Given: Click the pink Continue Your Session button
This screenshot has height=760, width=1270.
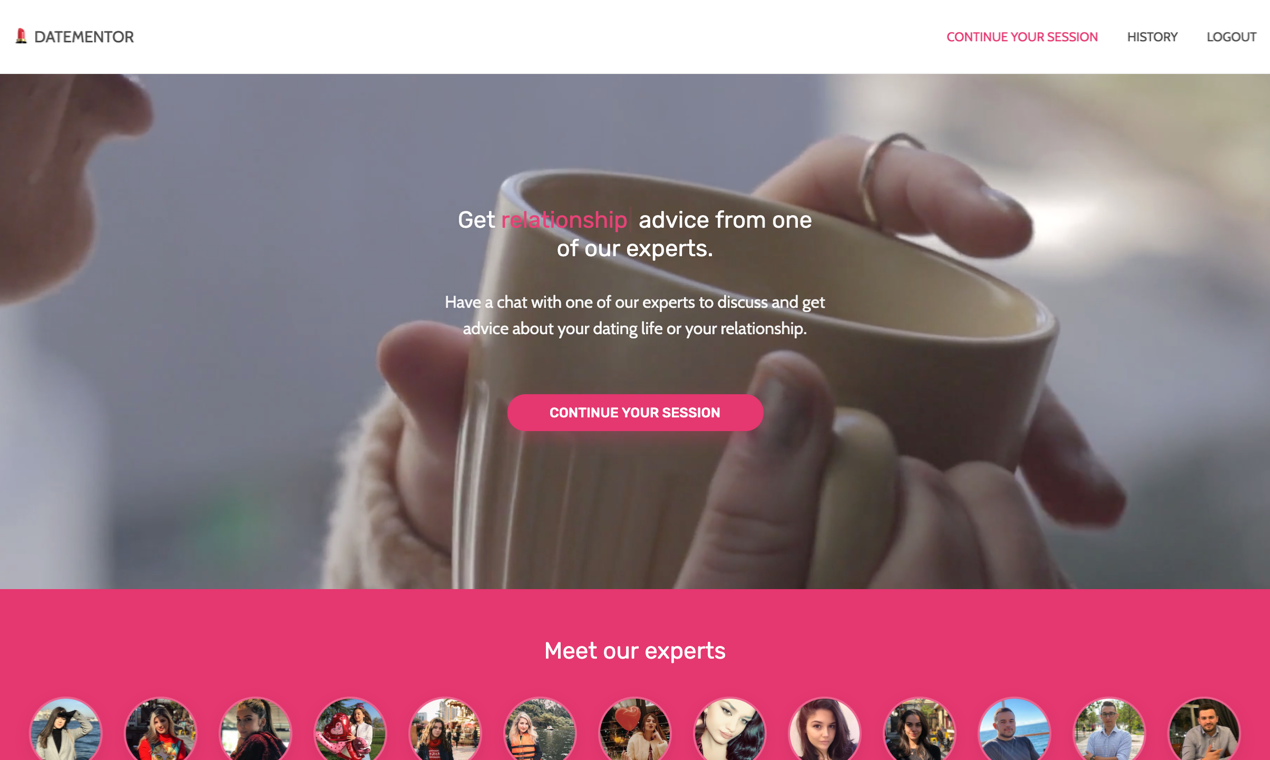Looking at the screenshot, I should click(635, 413).
